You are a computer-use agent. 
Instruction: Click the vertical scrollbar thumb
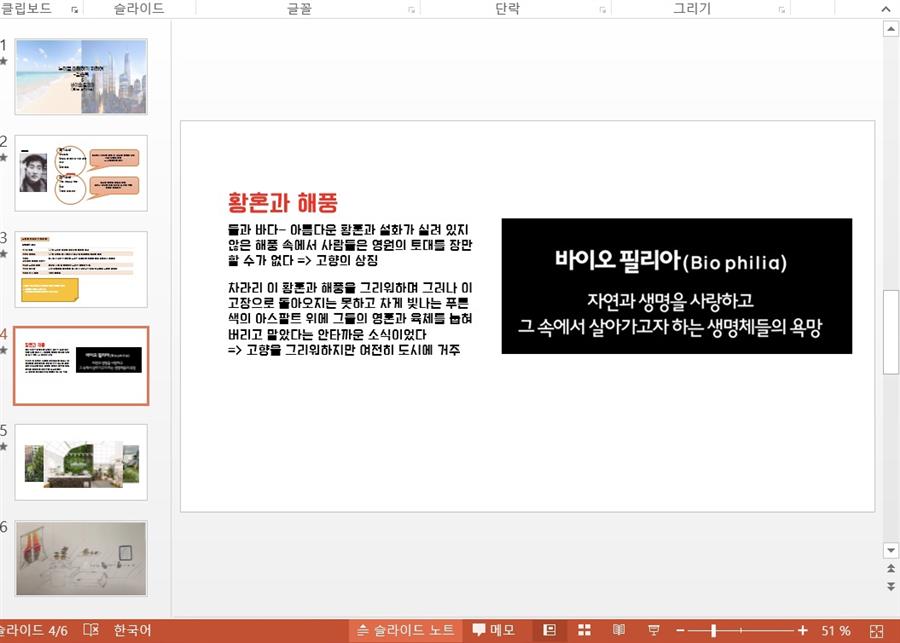(x=890, y=332)
